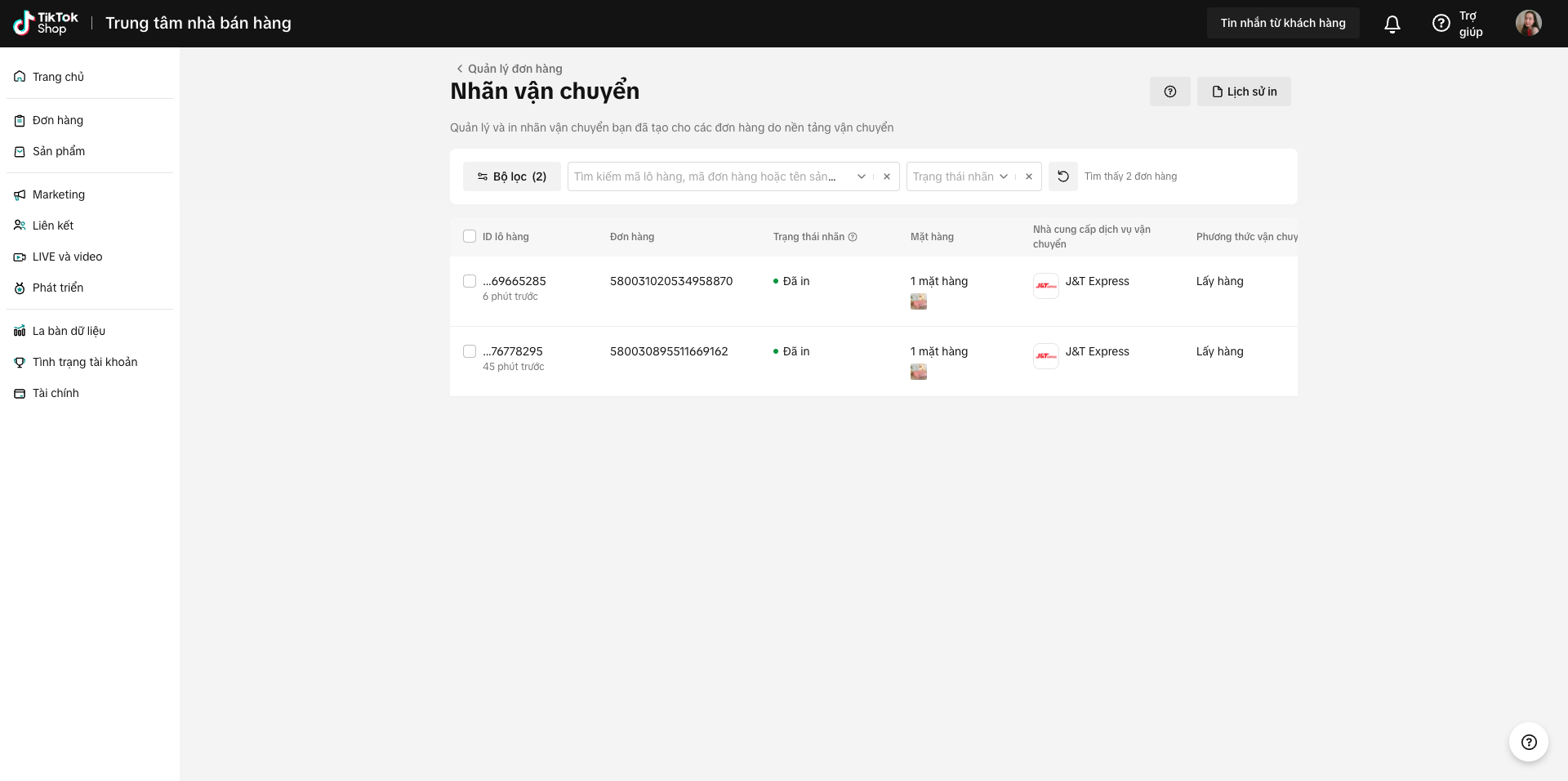This screenshot has width=1568, height=781.
Task: Click order number 580031020534958870
Action: click(x=671, y=281)
